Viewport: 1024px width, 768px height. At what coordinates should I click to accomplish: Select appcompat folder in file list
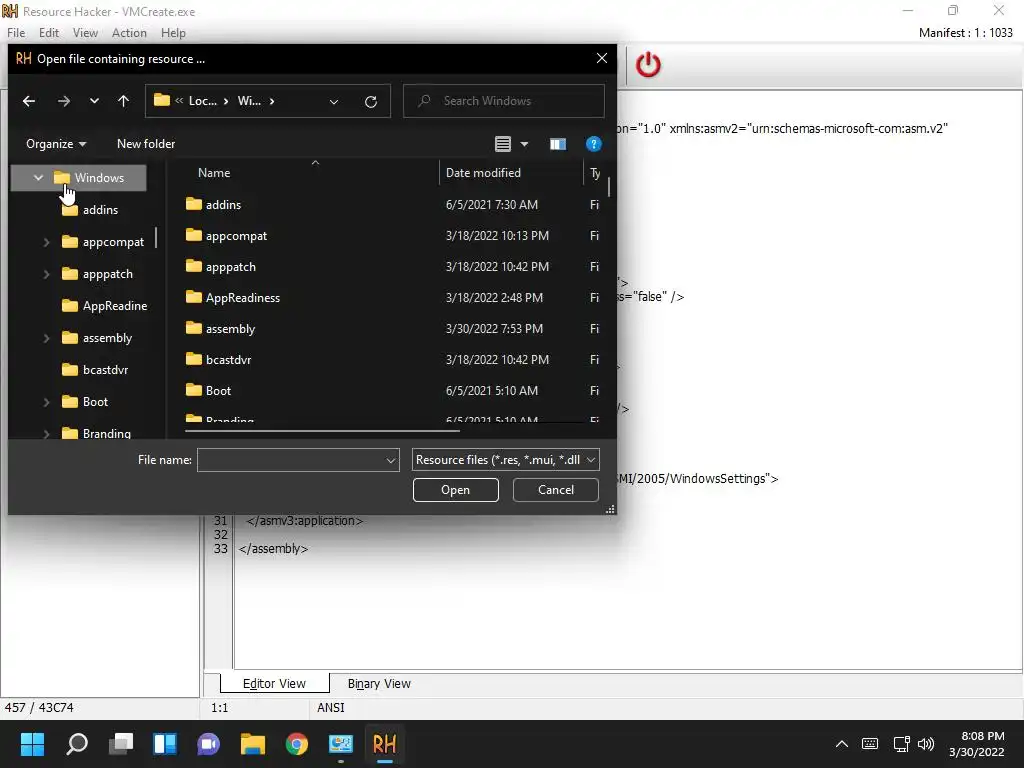226,236
